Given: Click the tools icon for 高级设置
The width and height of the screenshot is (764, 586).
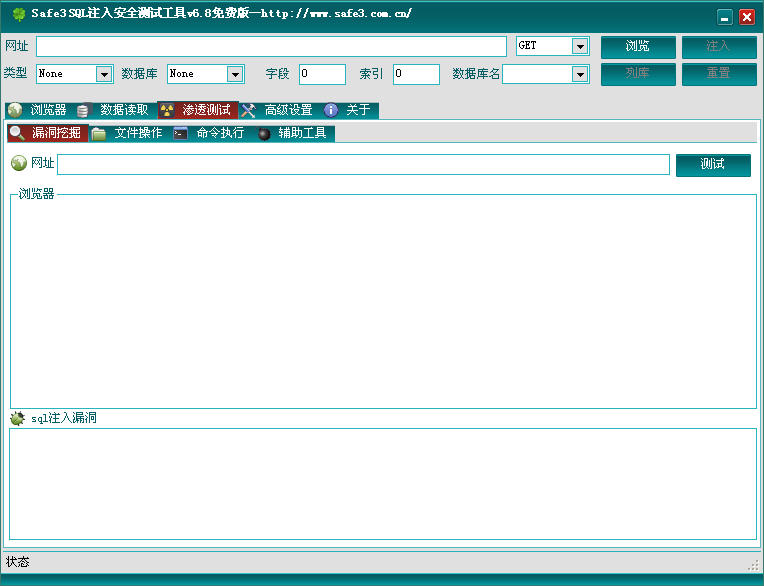Looking at the screenshot, I should [x=249, y=110].
